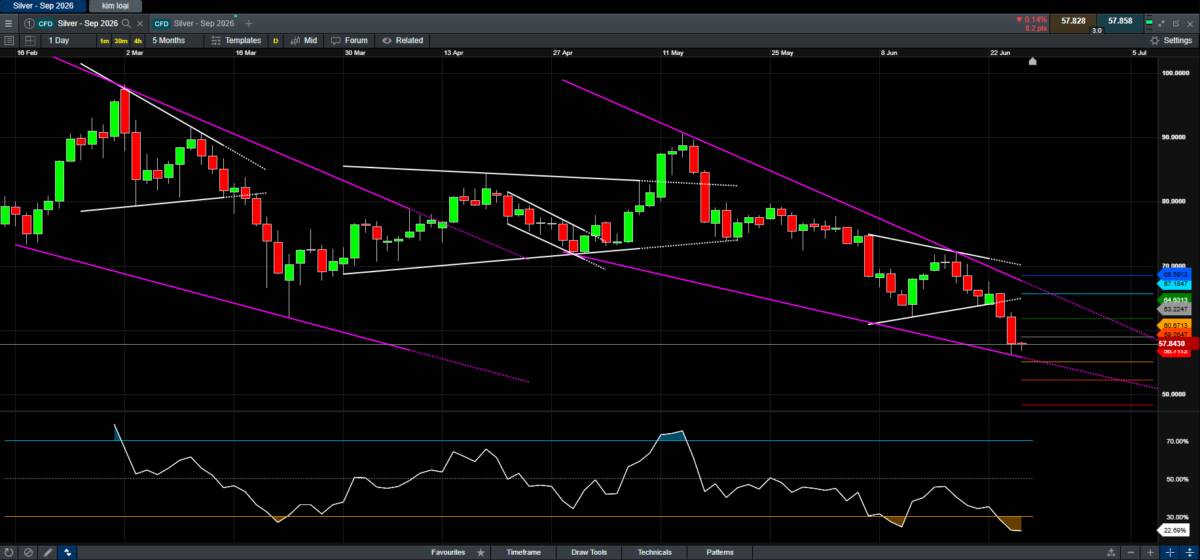
Task: Open the Mid price type selector
Action: (303, 40)
